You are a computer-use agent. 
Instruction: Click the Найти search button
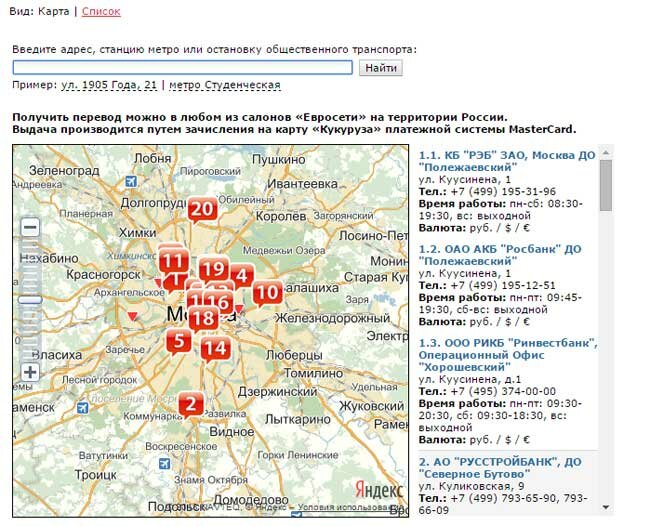point(381,68)
